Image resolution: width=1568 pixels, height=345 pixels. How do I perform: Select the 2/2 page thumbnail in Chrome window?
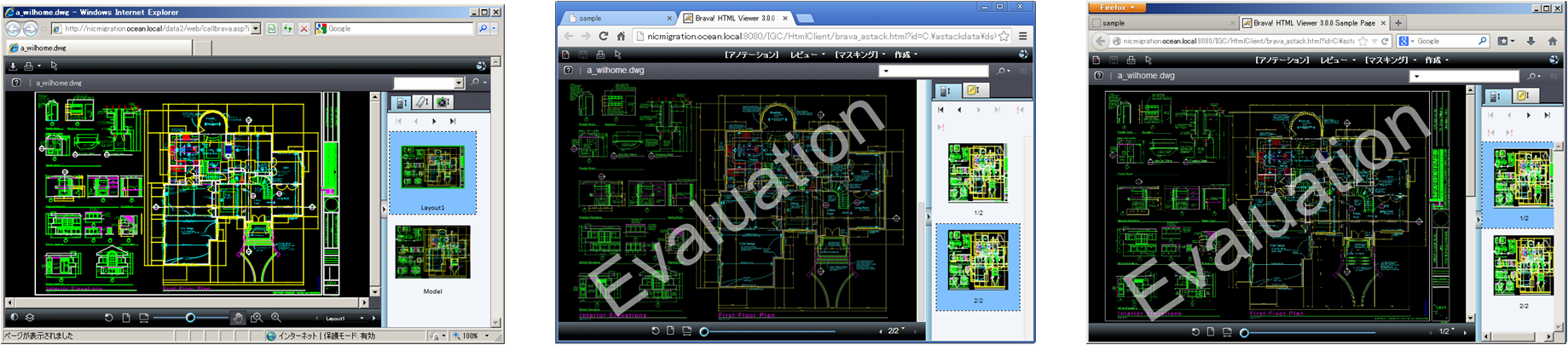978,267
